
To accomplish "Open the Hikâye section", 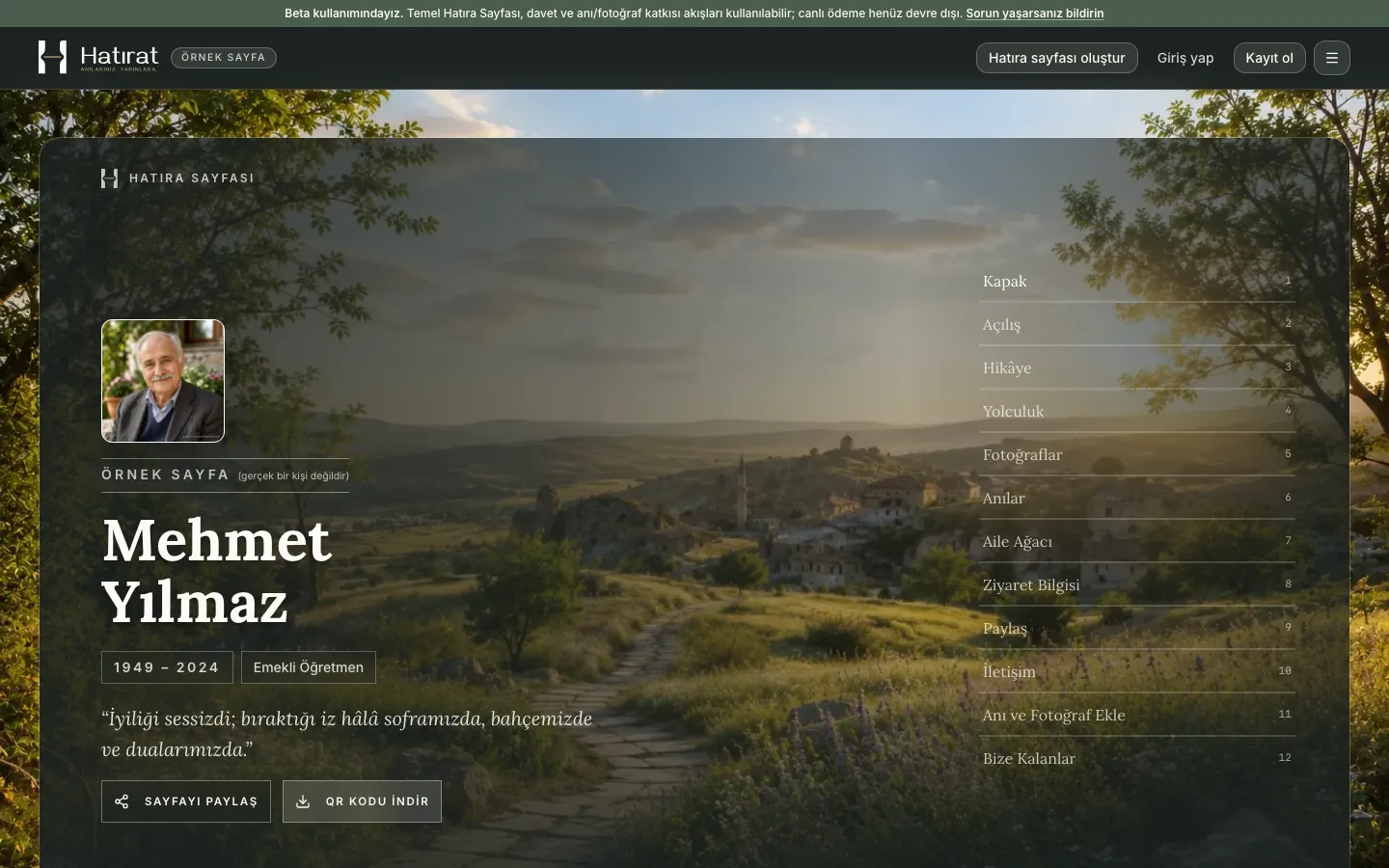I will pyautogui.click(x=1136, y=367).
